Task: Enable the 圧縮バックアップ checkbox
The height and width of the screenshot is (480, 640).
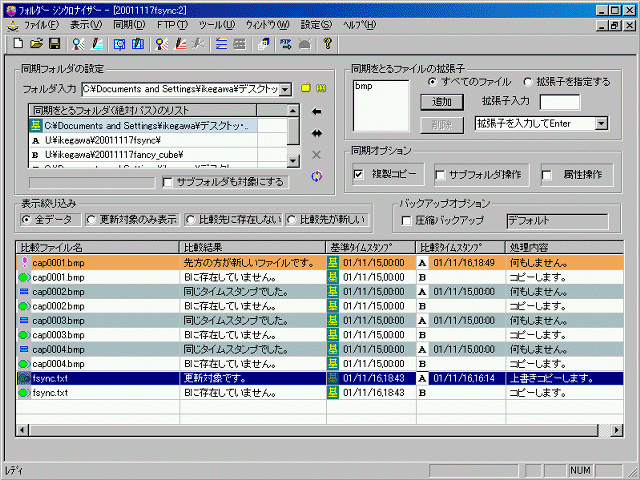Action: [406, 220]
